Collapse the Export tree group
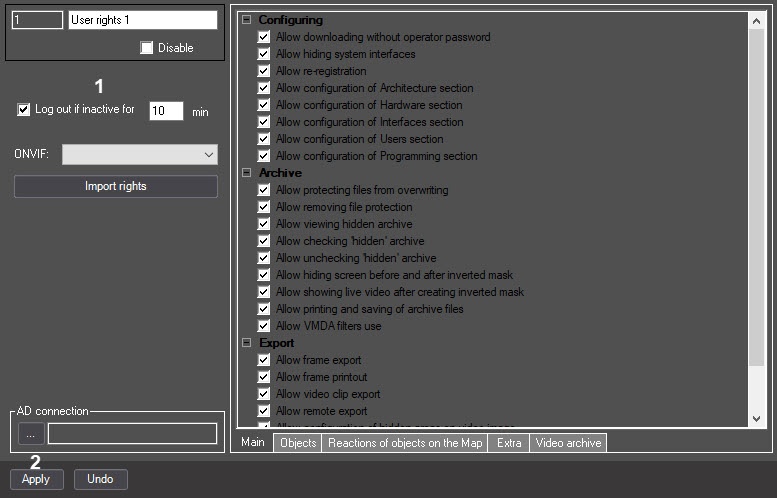 (x=246, y=342)
